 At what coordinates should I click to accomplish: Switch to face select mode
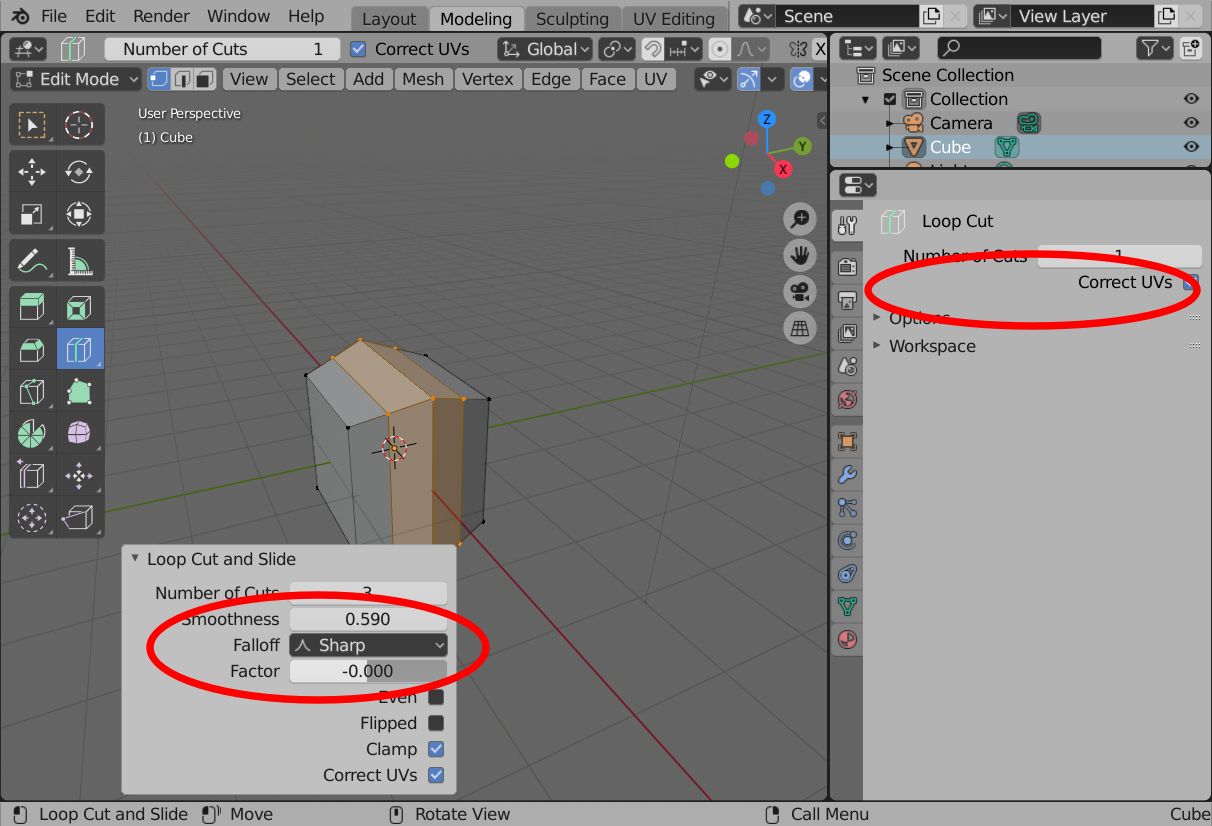(204, 79)
